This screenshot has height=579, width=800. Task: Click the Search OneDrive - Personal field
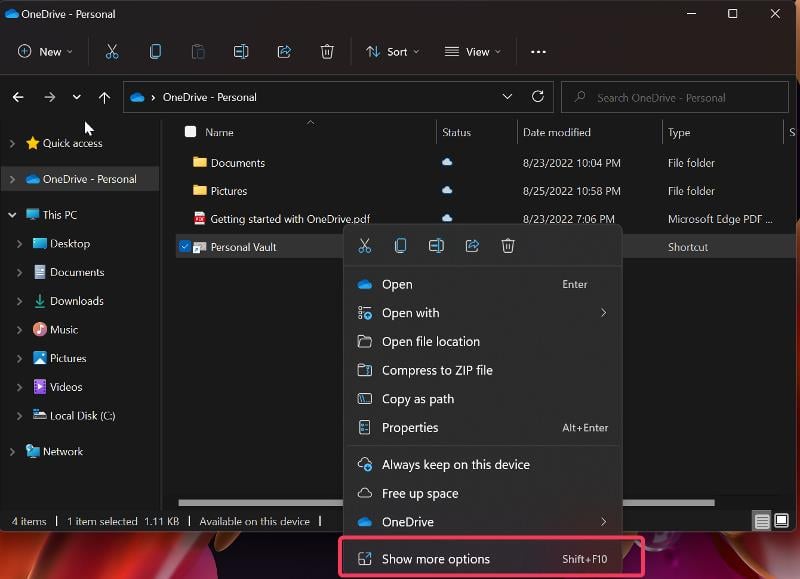(x=674, y=97)
